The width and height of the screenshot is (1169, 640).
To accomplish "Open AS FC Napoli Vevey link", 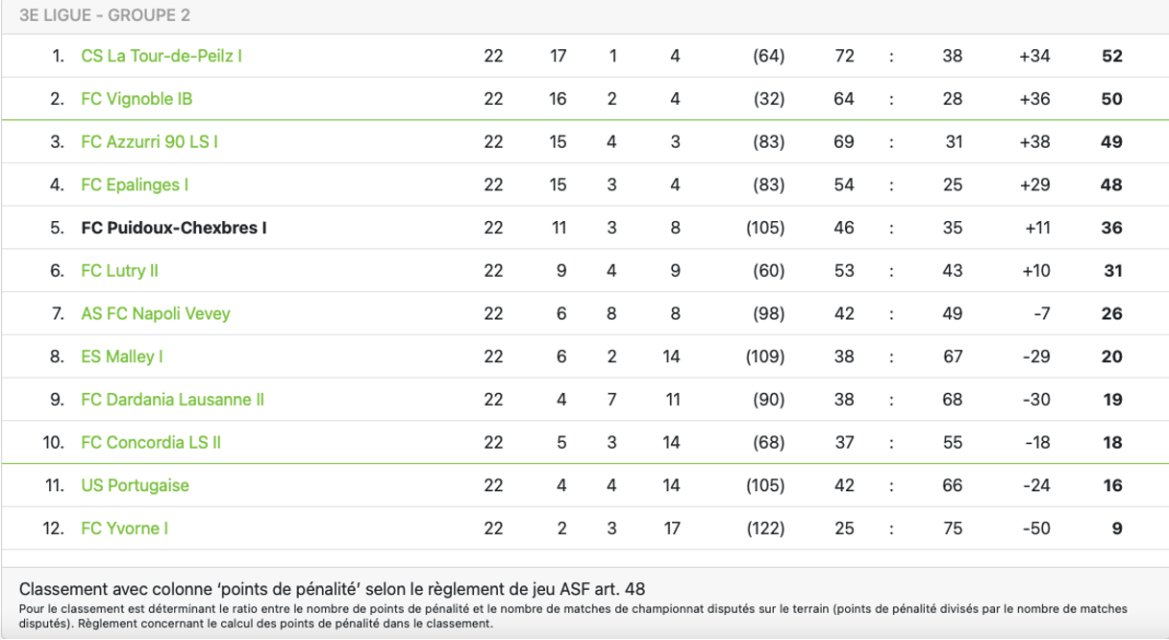I will 155,314.
